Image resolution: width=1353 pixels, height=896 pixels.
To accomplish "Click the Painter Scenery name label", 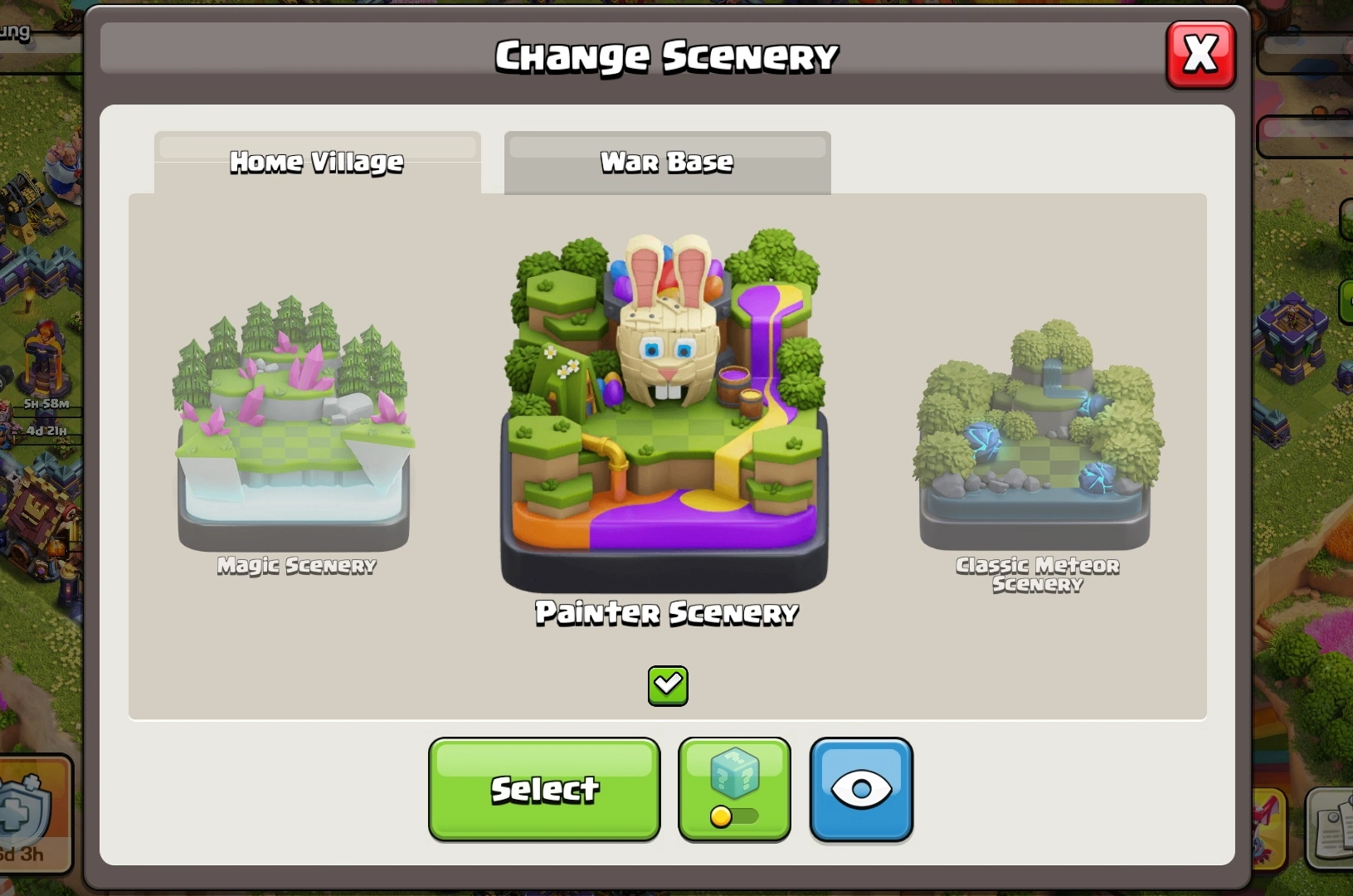I will pyautogui.click(x=666, y=613).
